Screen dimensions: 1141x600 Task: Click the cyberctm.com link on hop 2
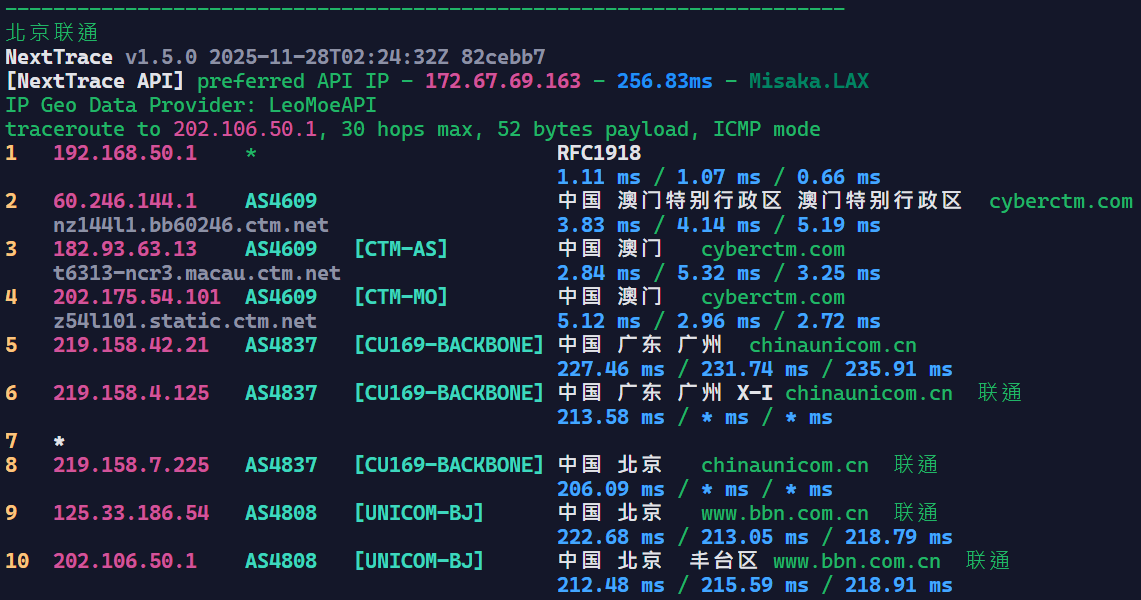click(1060, 201)
